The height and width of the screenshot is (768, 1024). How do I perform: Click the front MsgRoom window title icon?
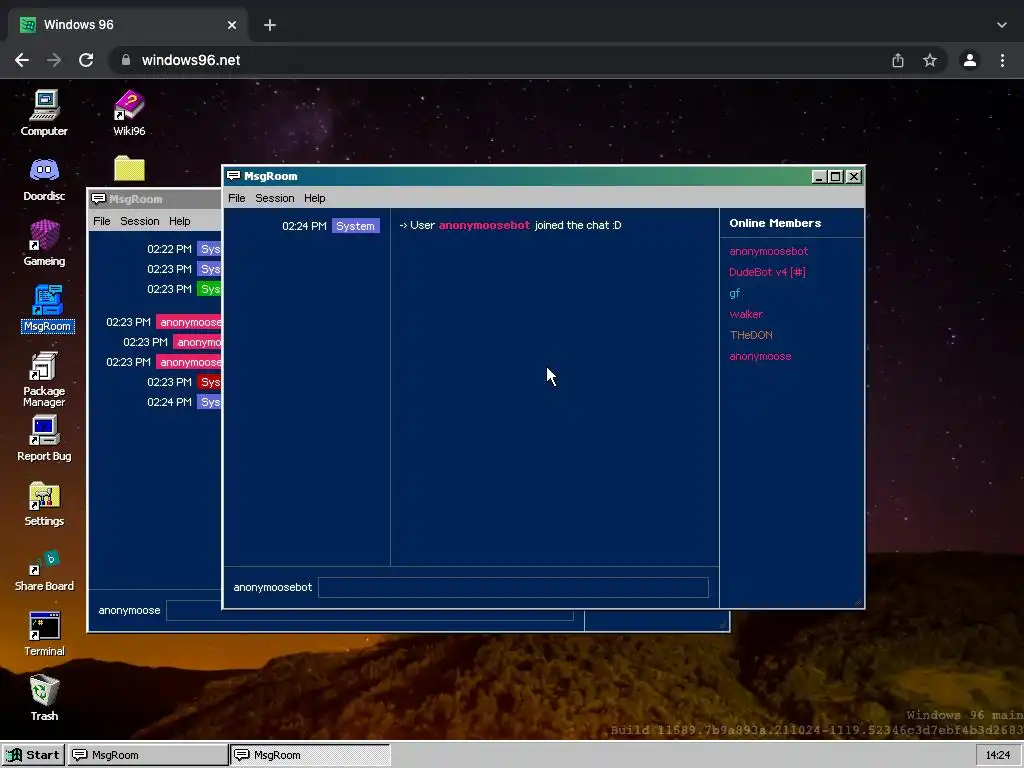233,176
